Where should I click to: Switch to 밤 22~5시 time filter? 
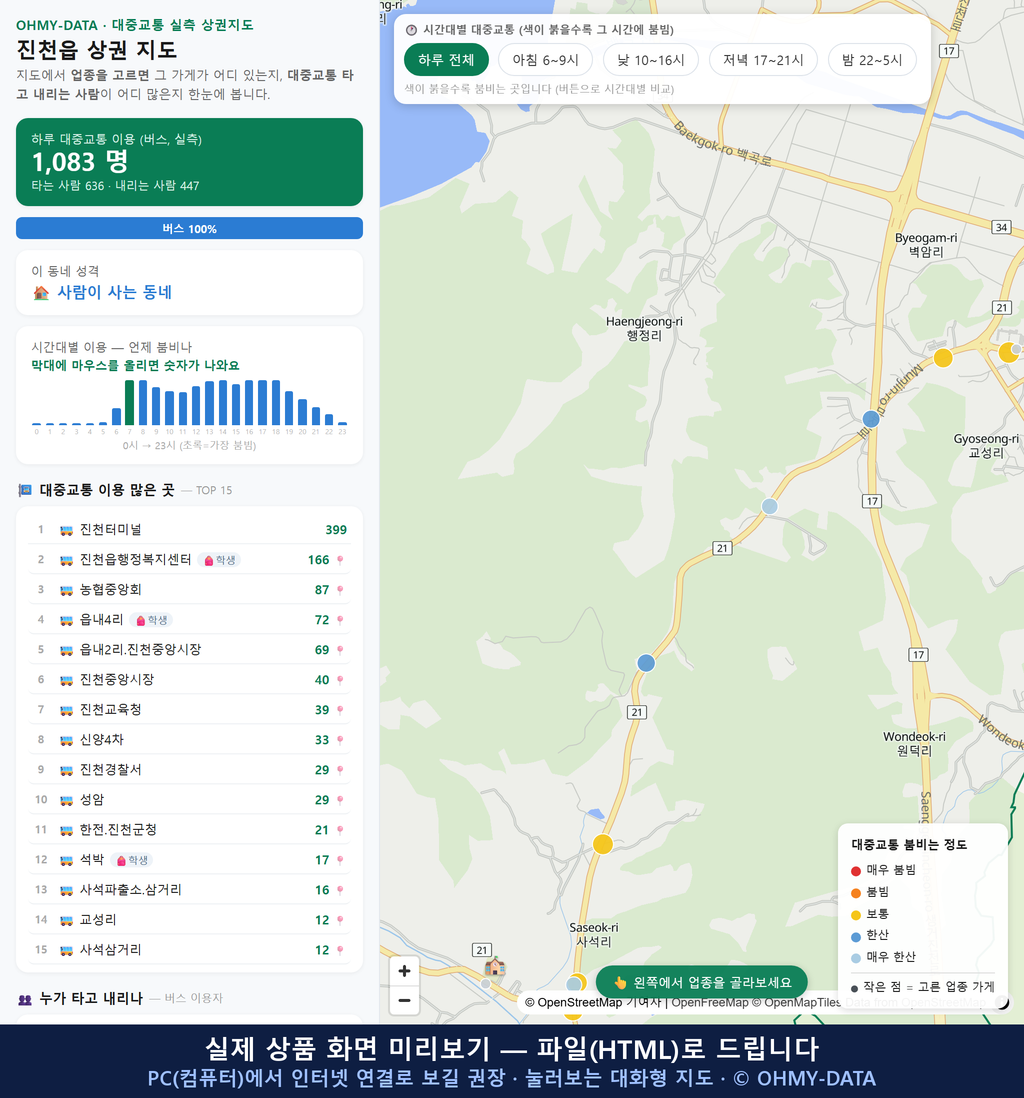tap(872, 60)
